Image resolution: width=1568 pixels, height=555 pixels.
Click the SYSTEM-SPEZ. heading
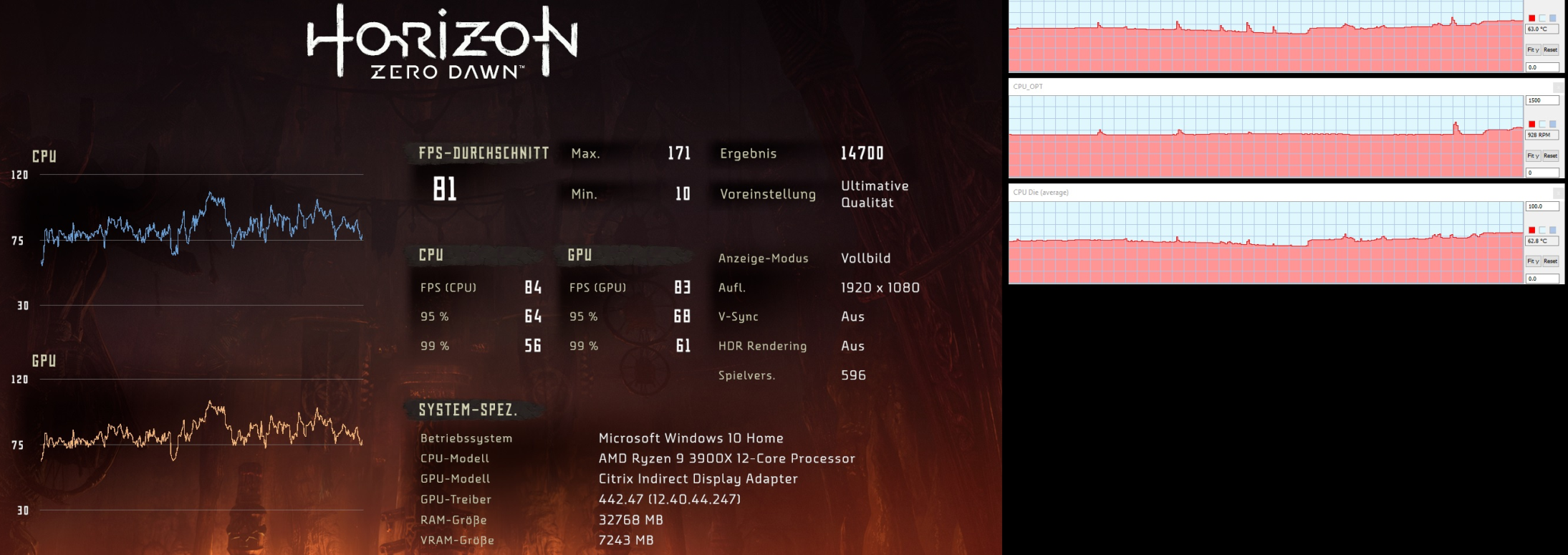[468, 410]
